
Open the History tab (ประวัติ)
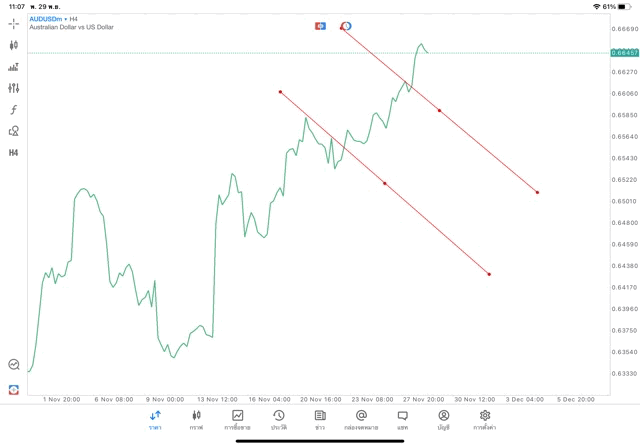(x=278, y=420)
